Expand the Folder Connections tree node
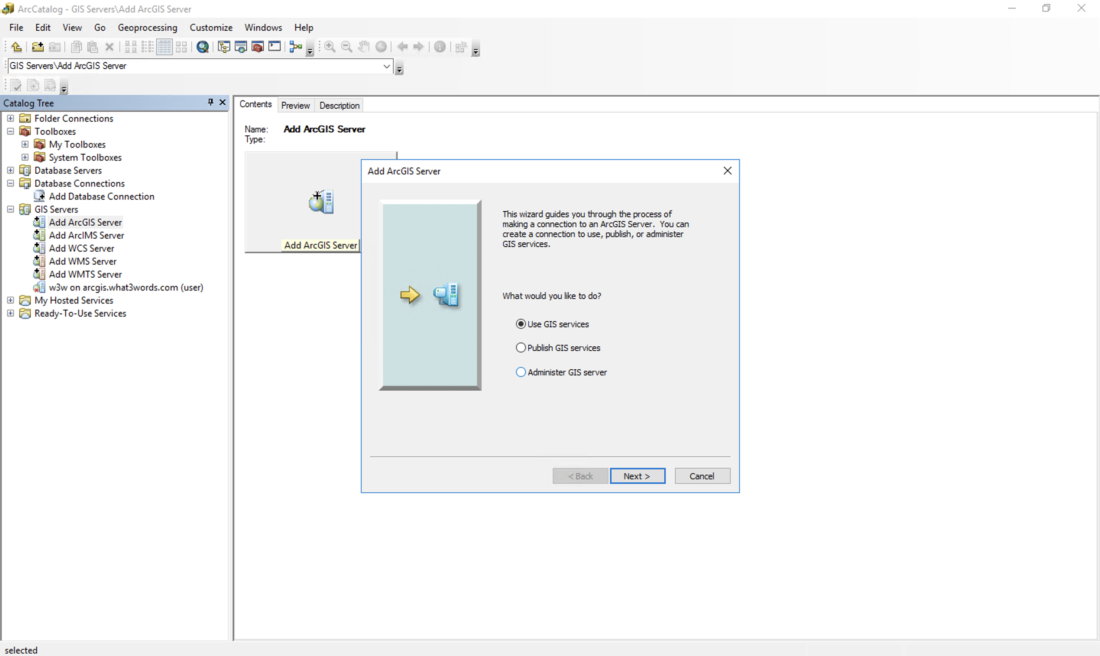This screenshot has width=1100, height=656. (x=11, y=119)
